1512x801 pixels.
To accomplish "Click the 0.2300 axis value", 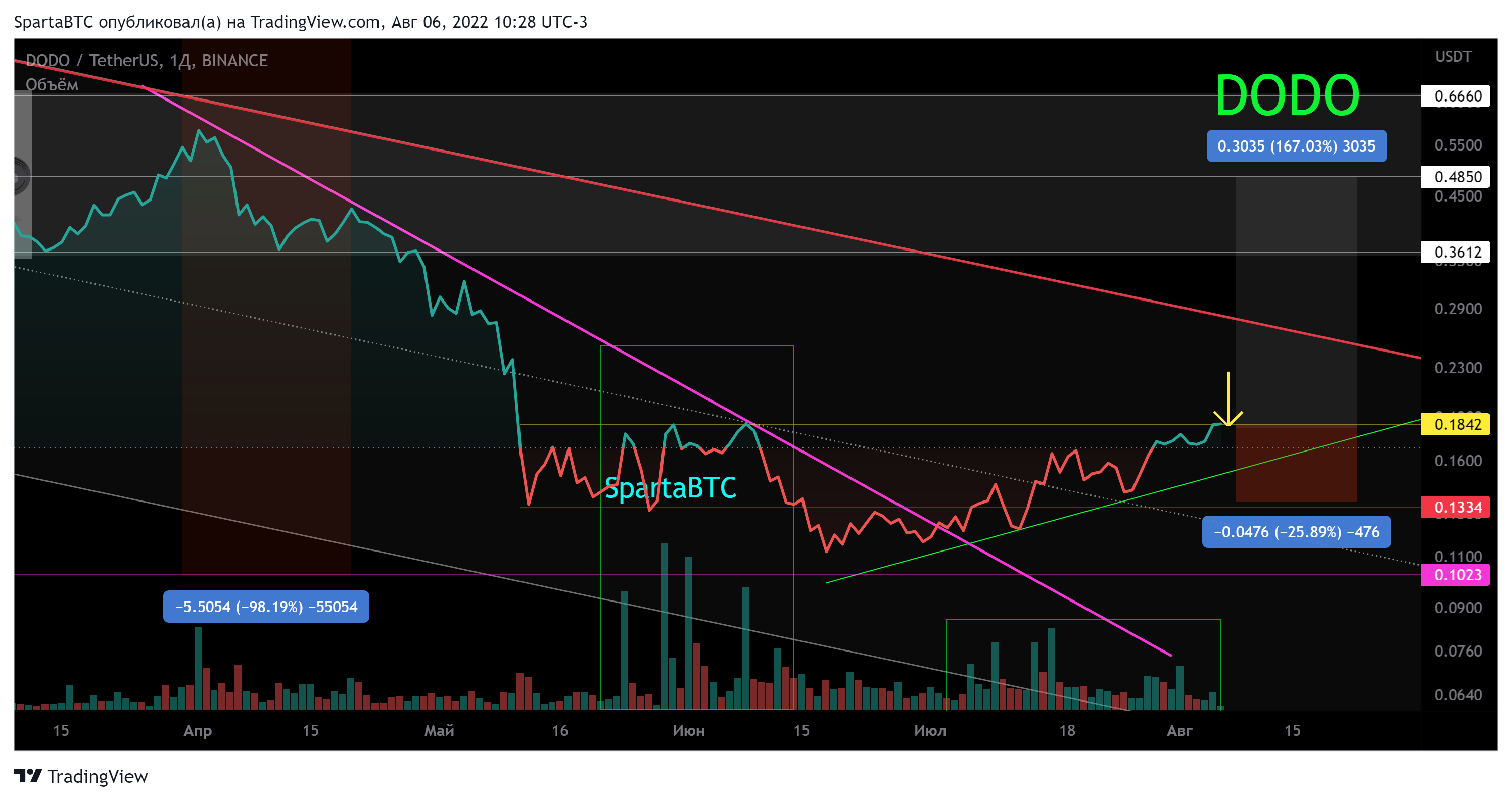I will point(1458,368).
